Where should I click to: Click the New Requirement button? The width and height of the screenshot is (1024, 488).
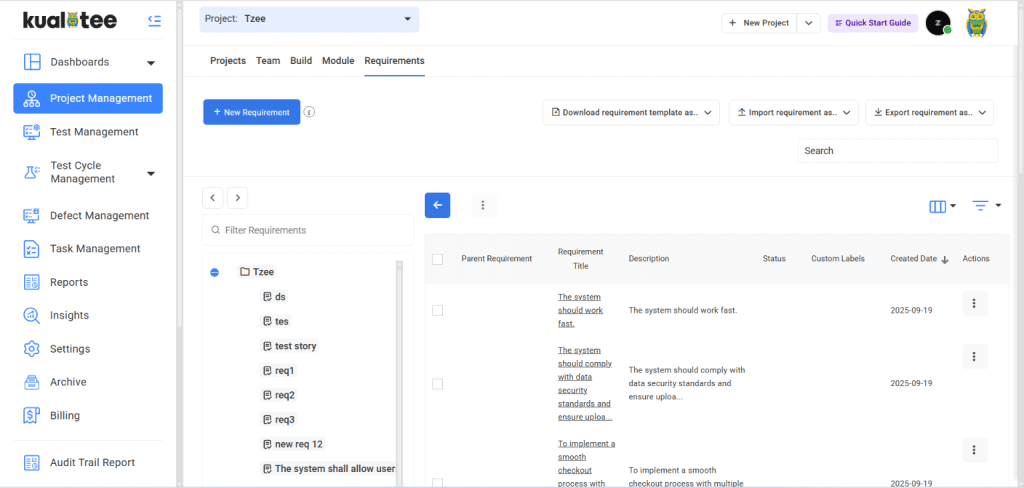click(x=251, y=113)
